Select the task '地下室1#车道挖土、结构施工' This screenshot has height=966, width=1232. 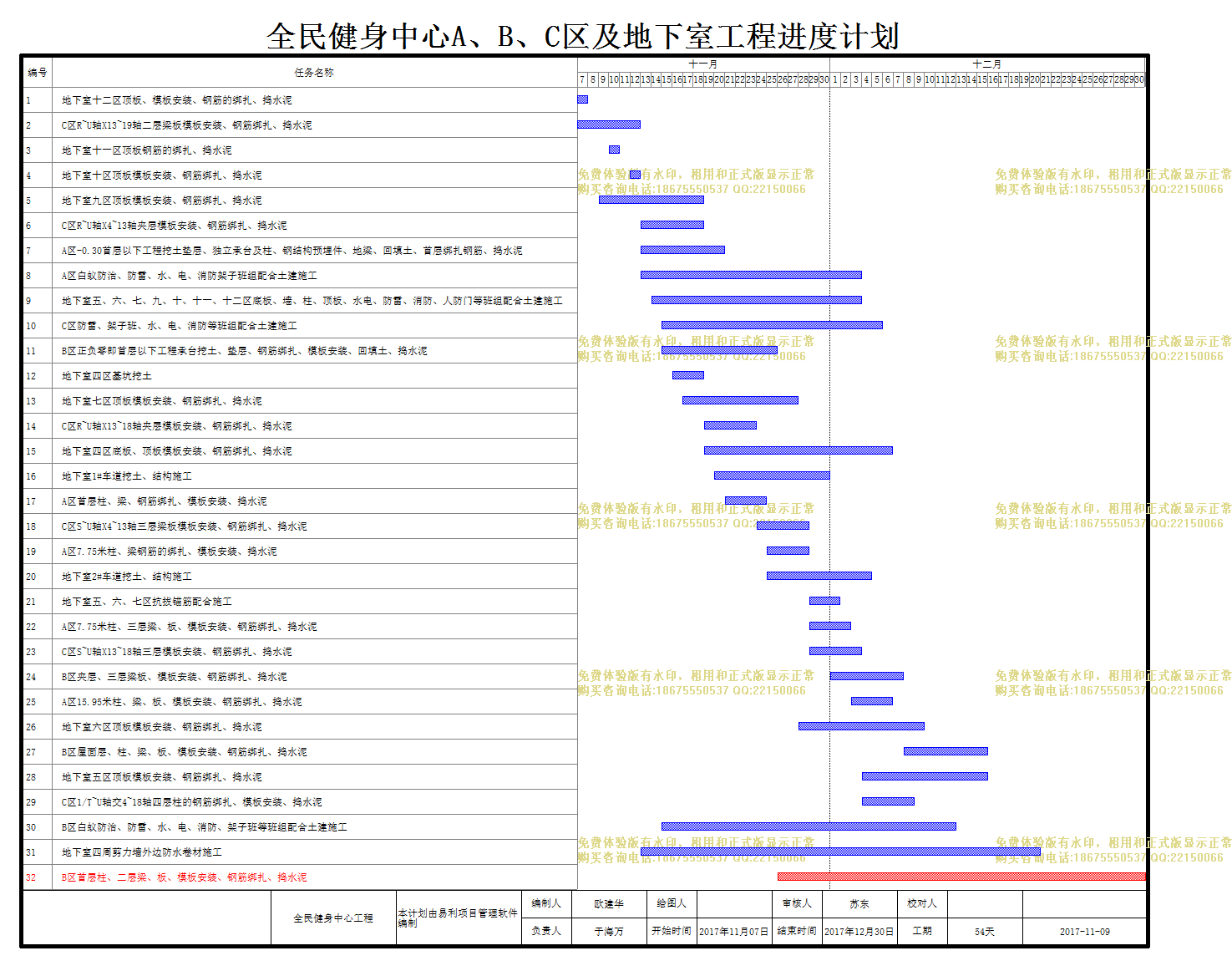(x=126, y=476)
